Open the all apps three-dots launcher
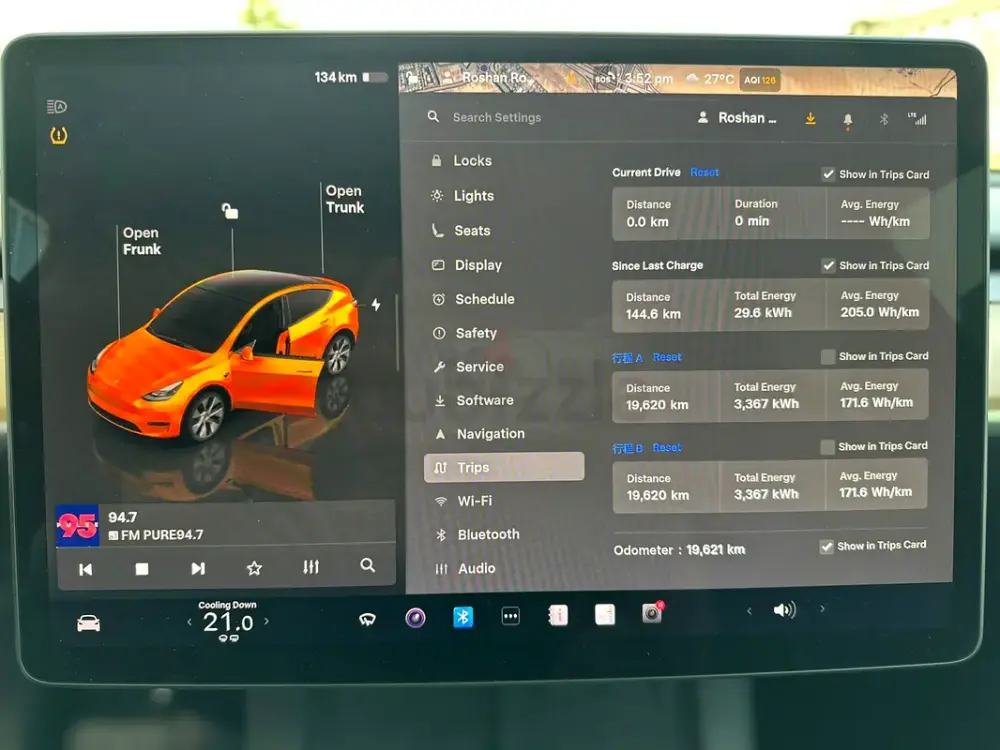Viewport: 1000px width, 750px height. (x=510, y=617)
